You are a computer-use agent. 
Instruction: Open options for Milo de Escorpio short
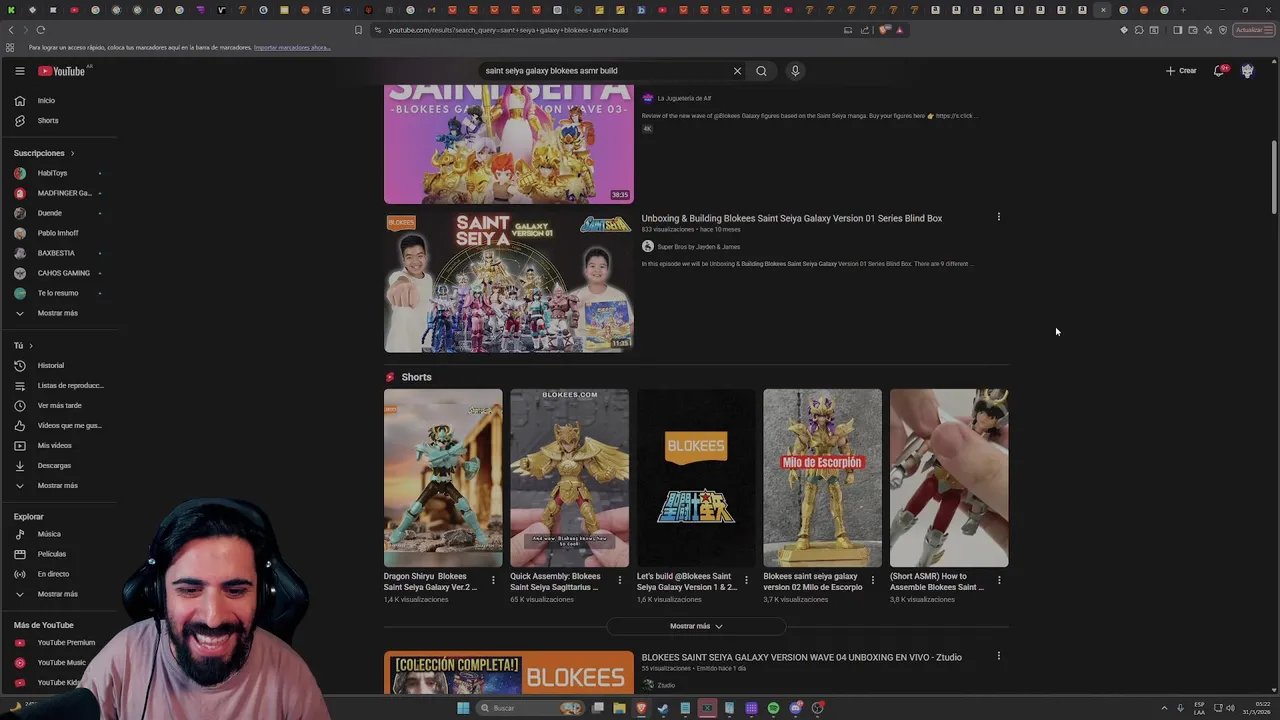[872, 580]
